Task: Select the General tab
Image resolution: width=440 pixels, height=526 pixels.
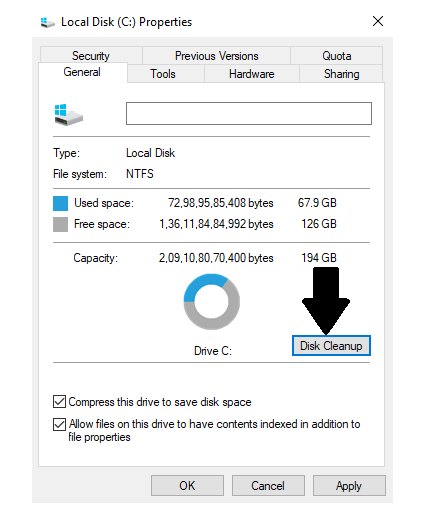Action: coord(82,72)
